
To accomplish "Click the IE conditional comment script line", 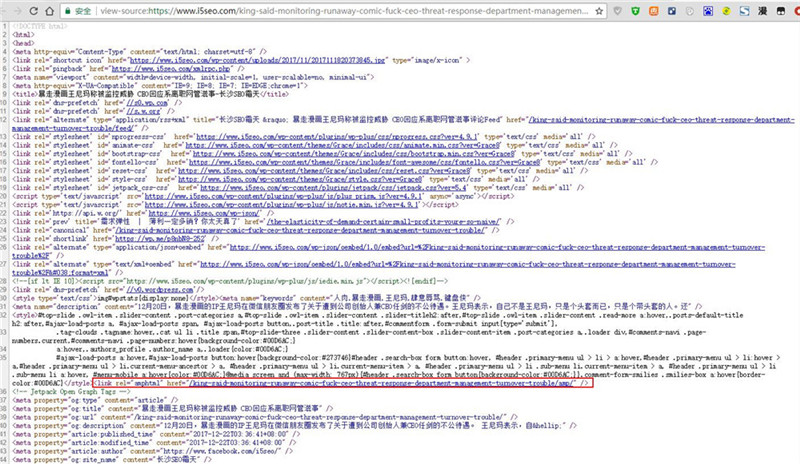I will (x=230, y=281).
